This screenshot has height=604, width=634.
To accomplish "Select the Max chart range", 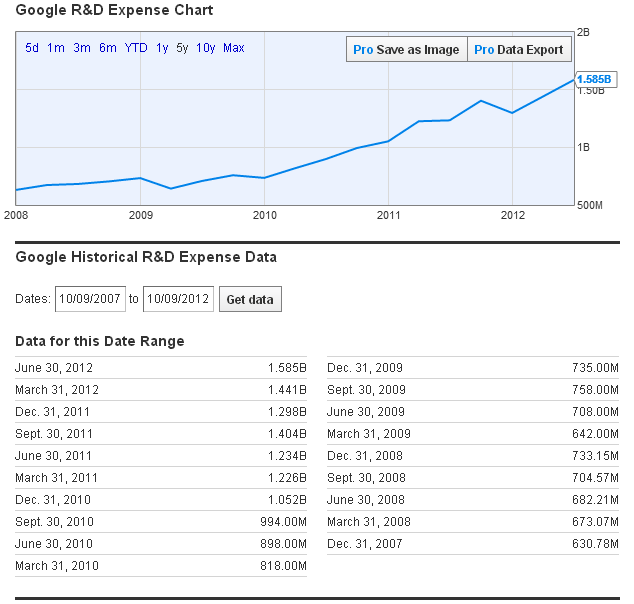I will click(234, 48).
